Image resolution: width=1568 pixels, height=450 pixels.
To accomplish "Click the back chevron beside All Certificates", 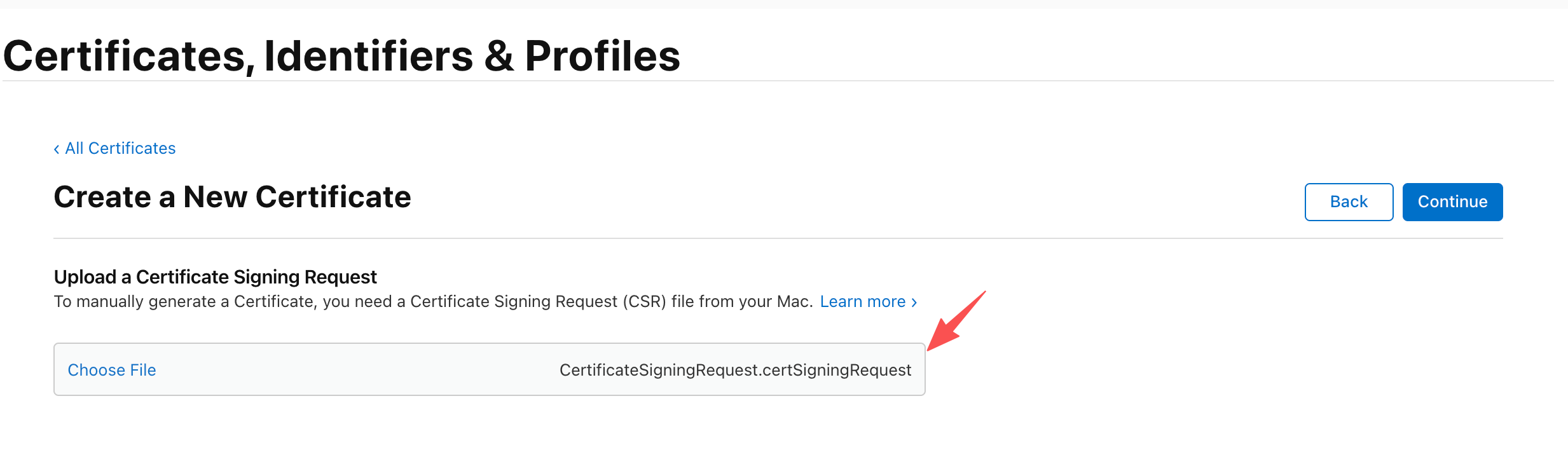I will click(x=57, y=149).
